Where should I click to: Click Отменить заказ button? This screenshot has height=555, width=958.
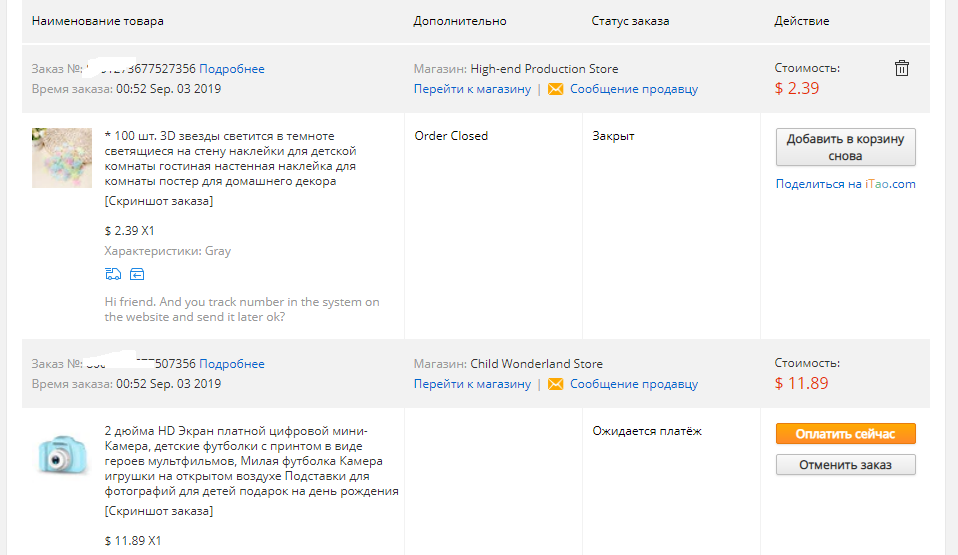tap(846, 465)
